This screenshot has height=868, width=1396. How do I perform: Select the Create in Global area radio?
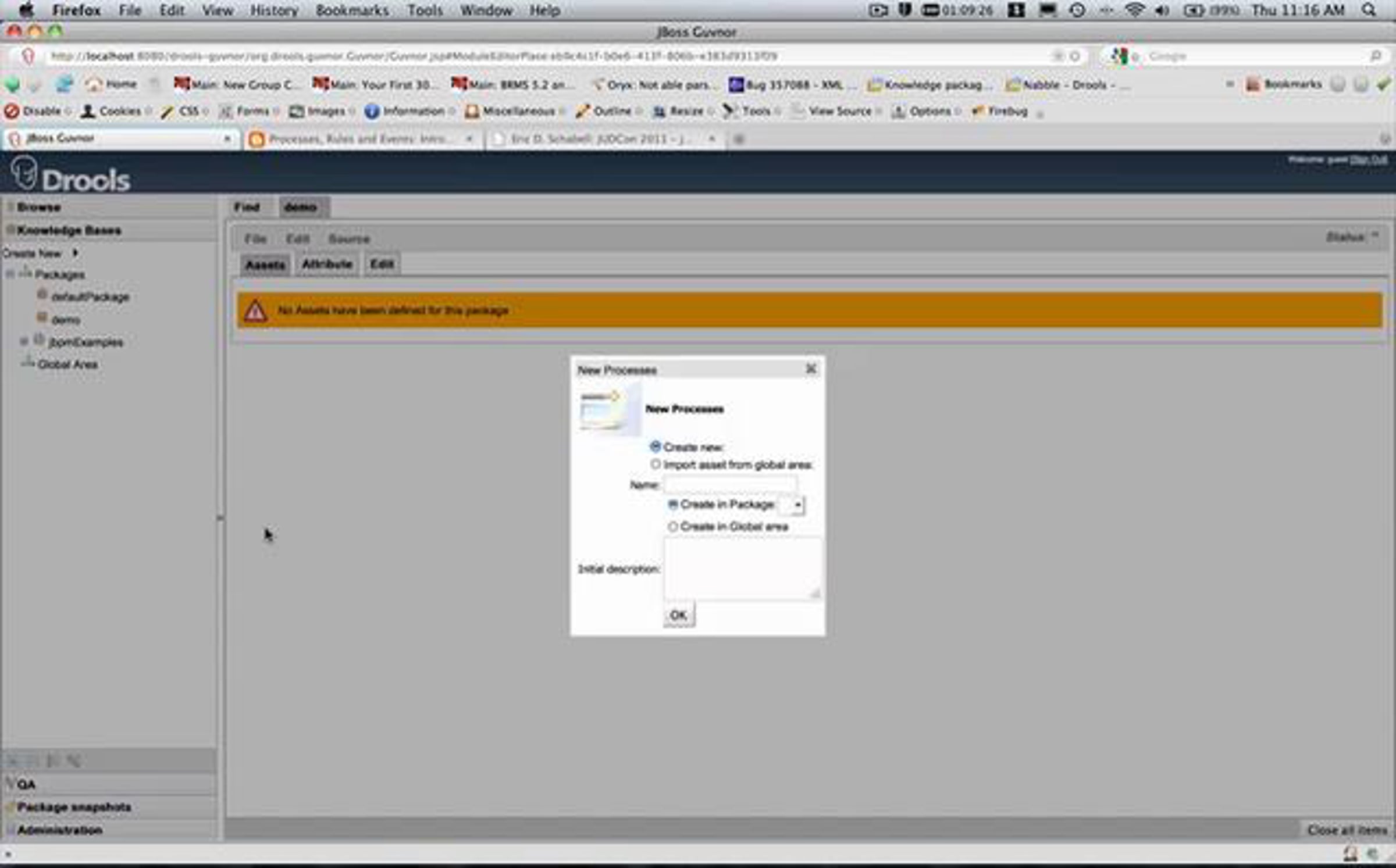[x=672, y=527]
